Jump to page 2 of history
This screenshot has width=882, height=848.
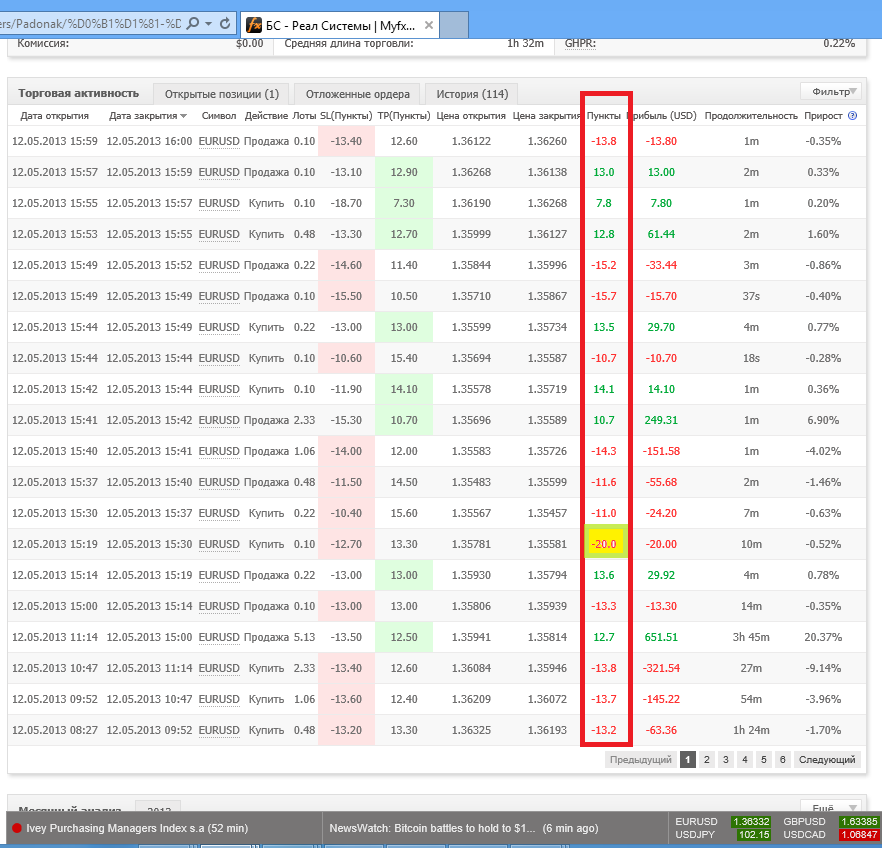point(706,760)
